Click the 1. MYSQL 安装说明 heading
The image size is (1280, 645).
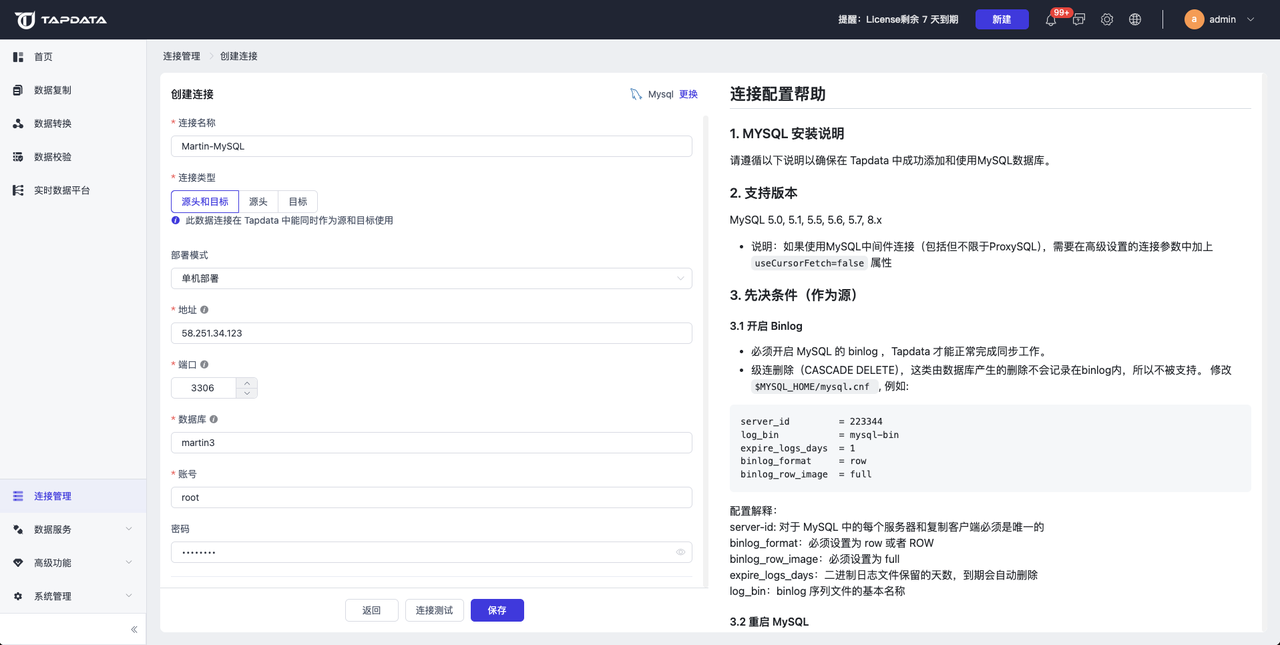point(787,133)
